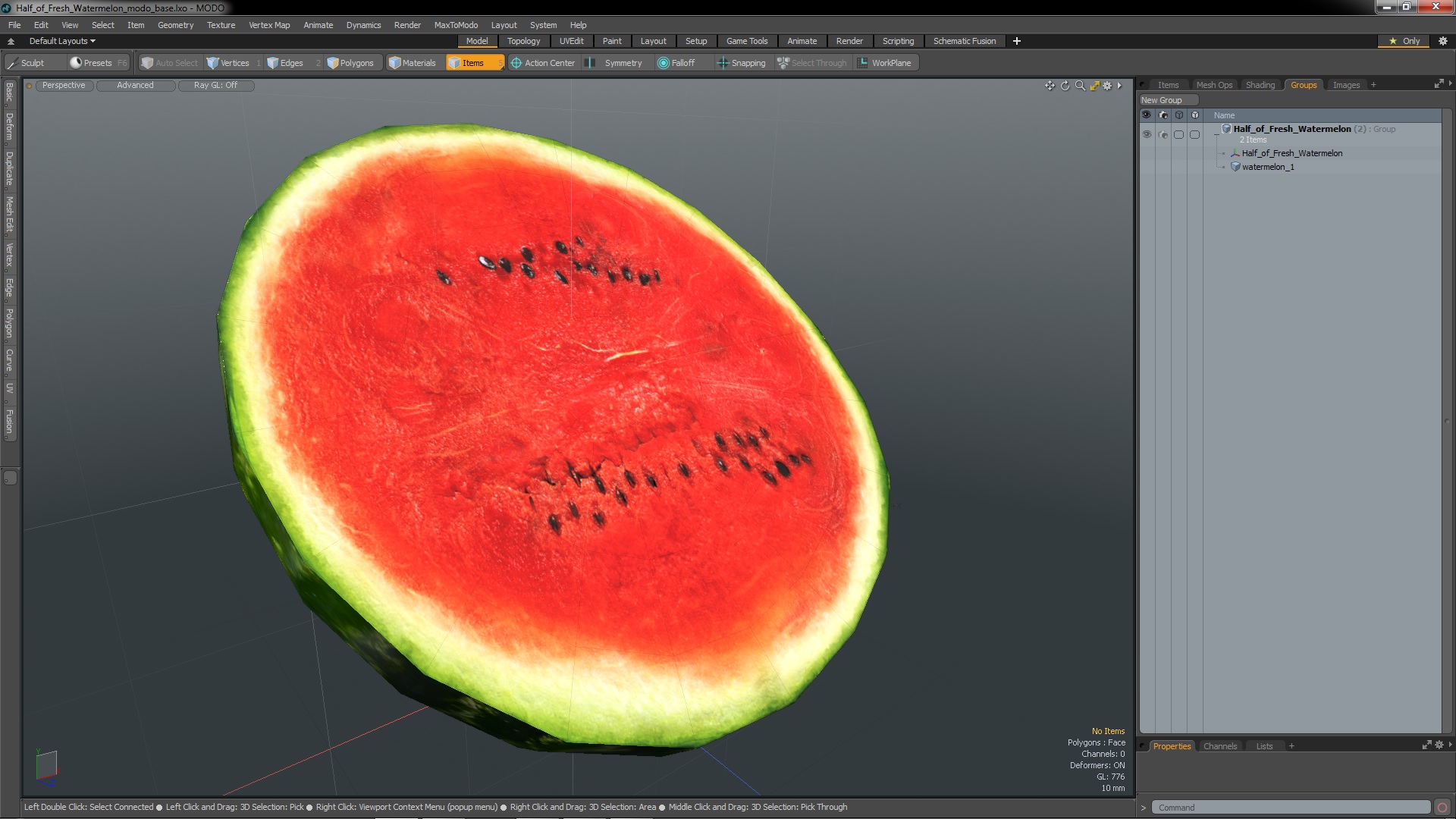Expand the Groups panel to full size
This screenshot has width=1456, height=819.
click(x=1439, y=84)
